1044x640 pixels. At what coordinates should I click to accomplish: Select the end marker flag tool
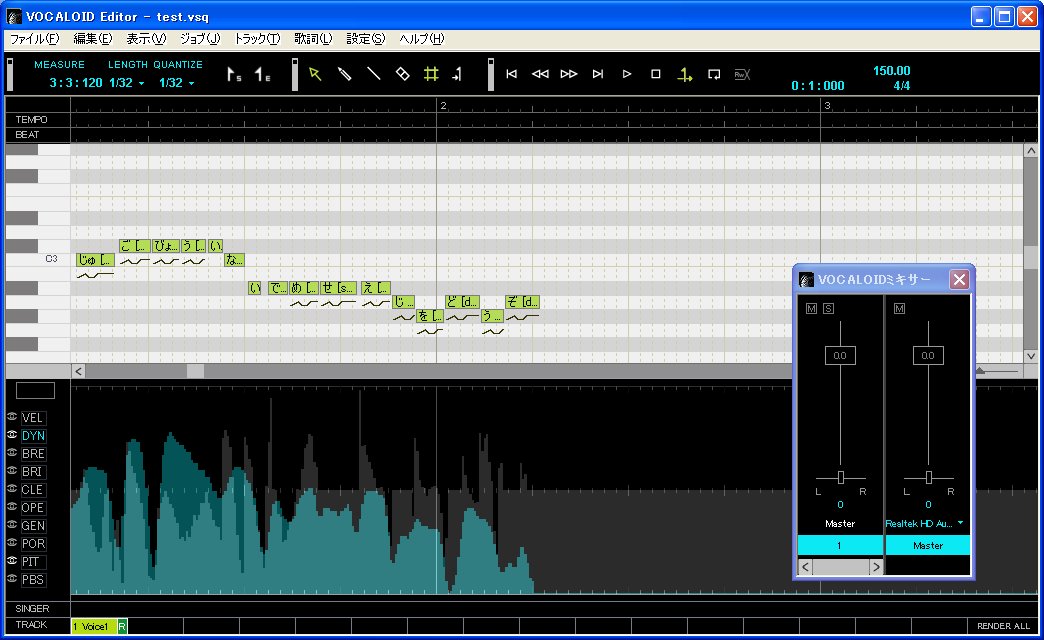coord(263,75)
